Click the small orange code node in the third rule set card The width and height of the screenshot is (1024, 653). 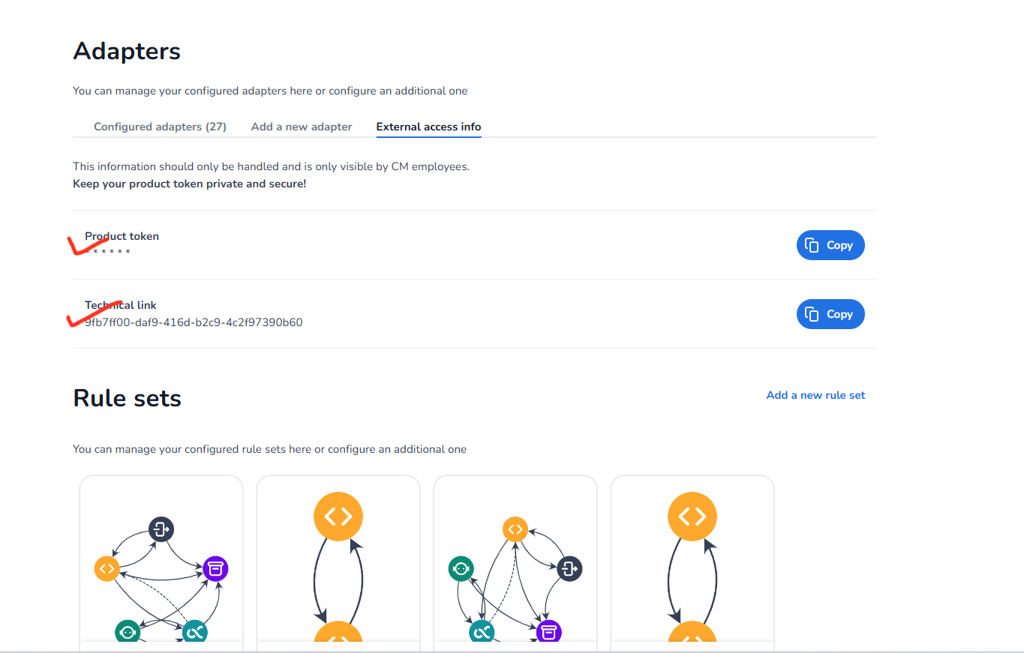click(x=515, y=529)
